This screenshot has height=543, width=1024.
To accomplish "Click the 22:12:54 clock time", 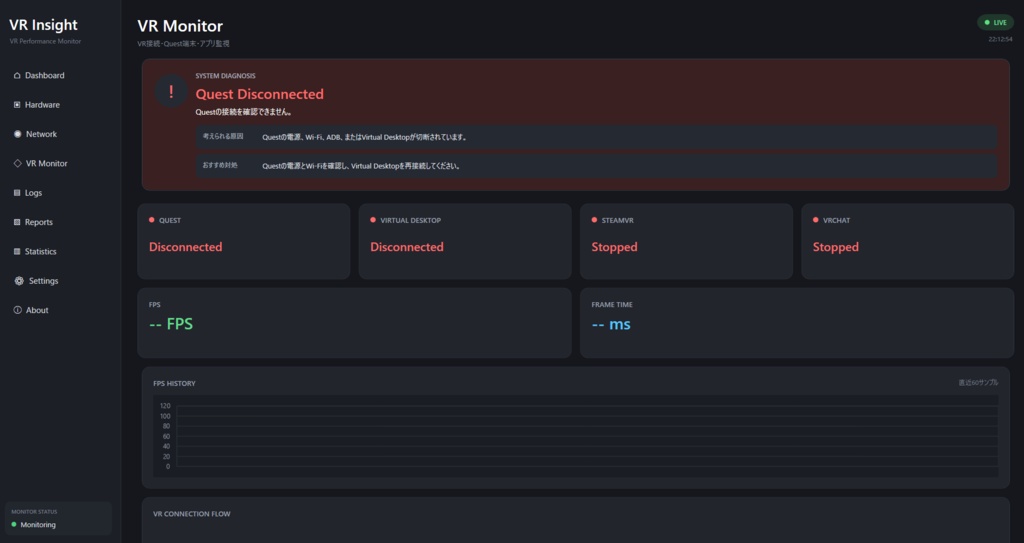I will pos(1000,39).
